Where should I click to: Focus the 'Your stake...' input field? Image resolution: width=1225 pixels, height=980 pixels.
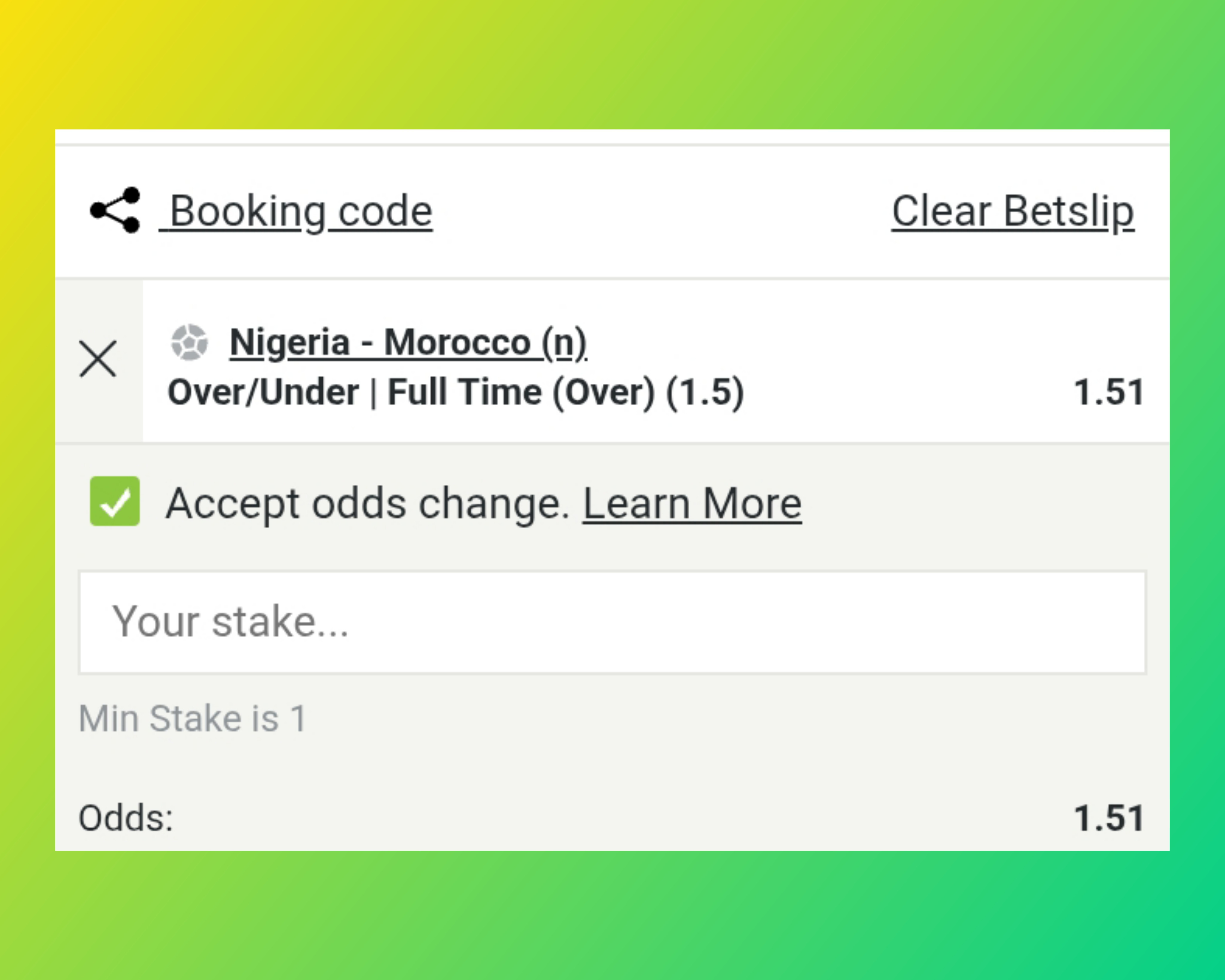tap(612, 623)
